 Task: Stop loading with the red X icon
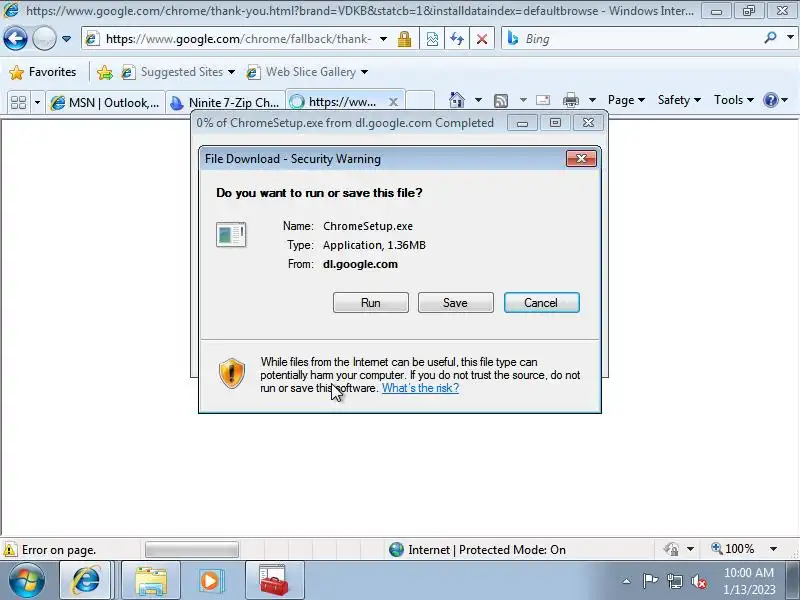pyautogui.click(x=482, y=39)
